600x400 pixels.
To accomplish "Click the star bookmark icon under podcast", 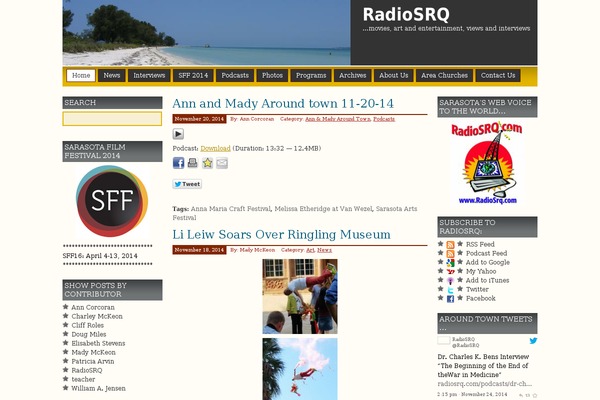I will 207,163.
